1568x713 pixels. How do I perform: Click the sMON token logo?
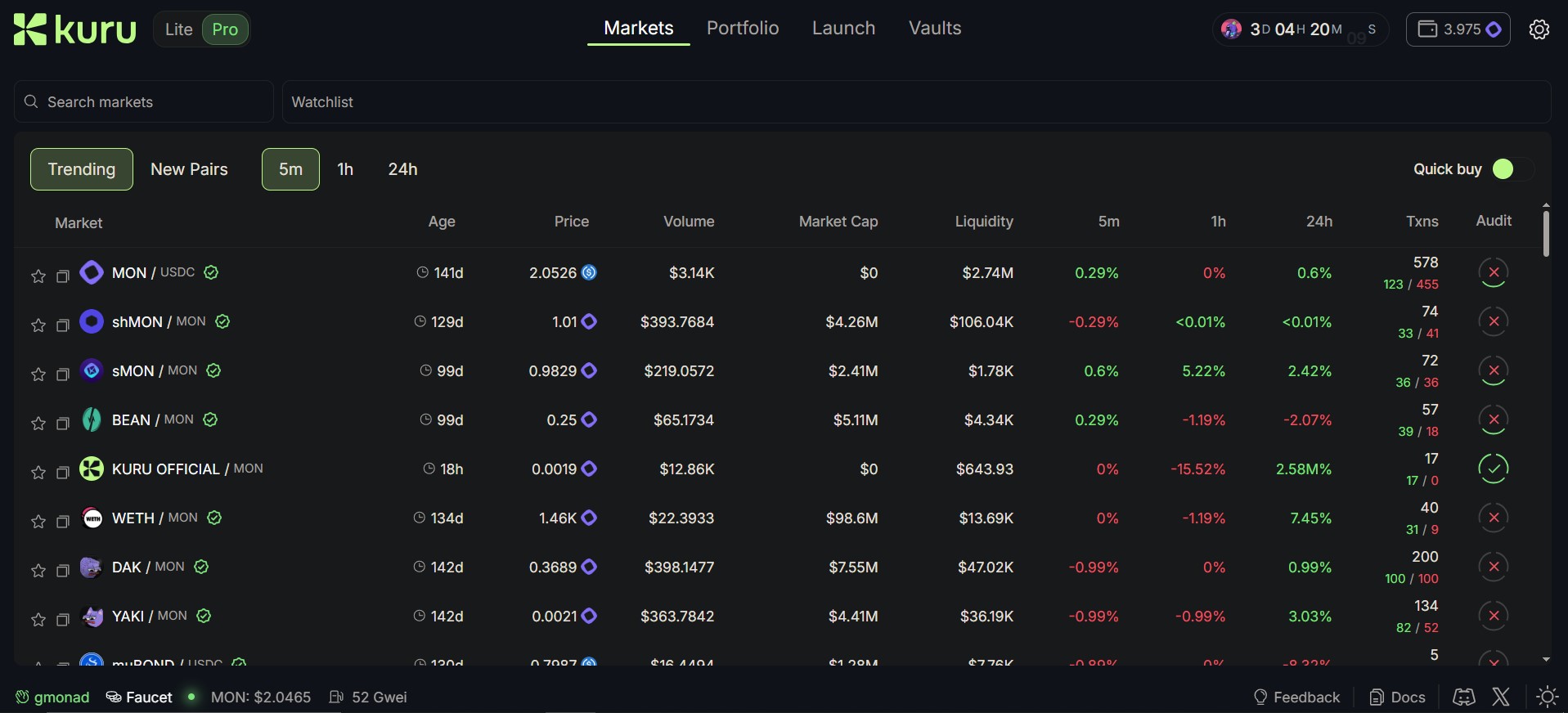pyautogui.click(x=92, y=370)
